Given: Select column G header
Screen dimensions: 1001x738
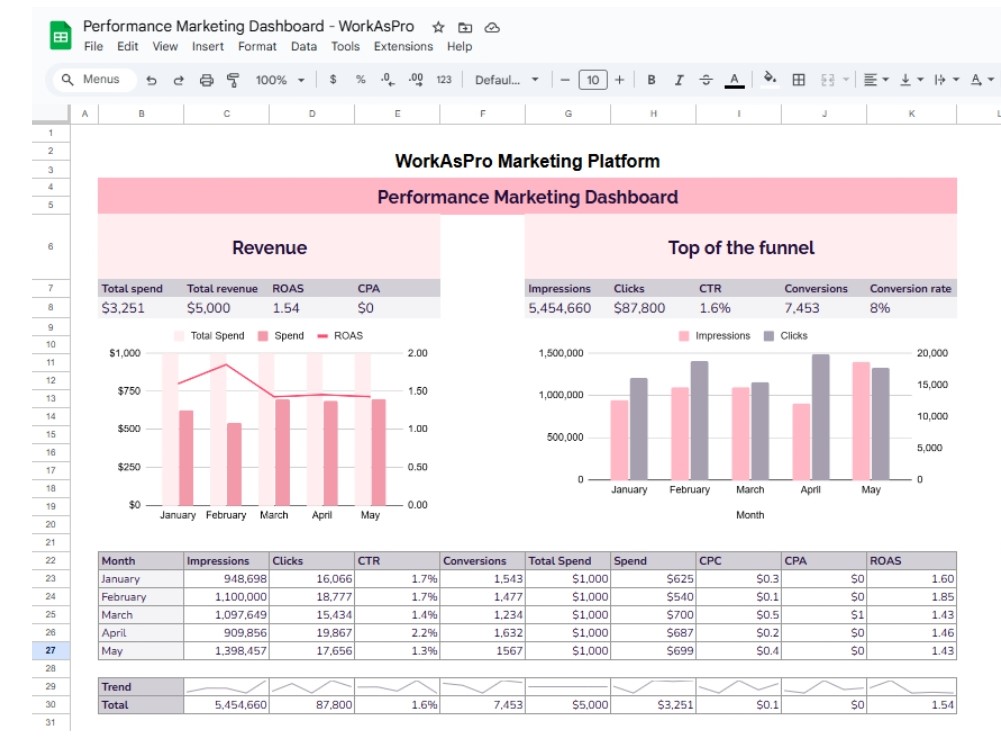Looking at the screenshot, I should (x=568, y=114).
